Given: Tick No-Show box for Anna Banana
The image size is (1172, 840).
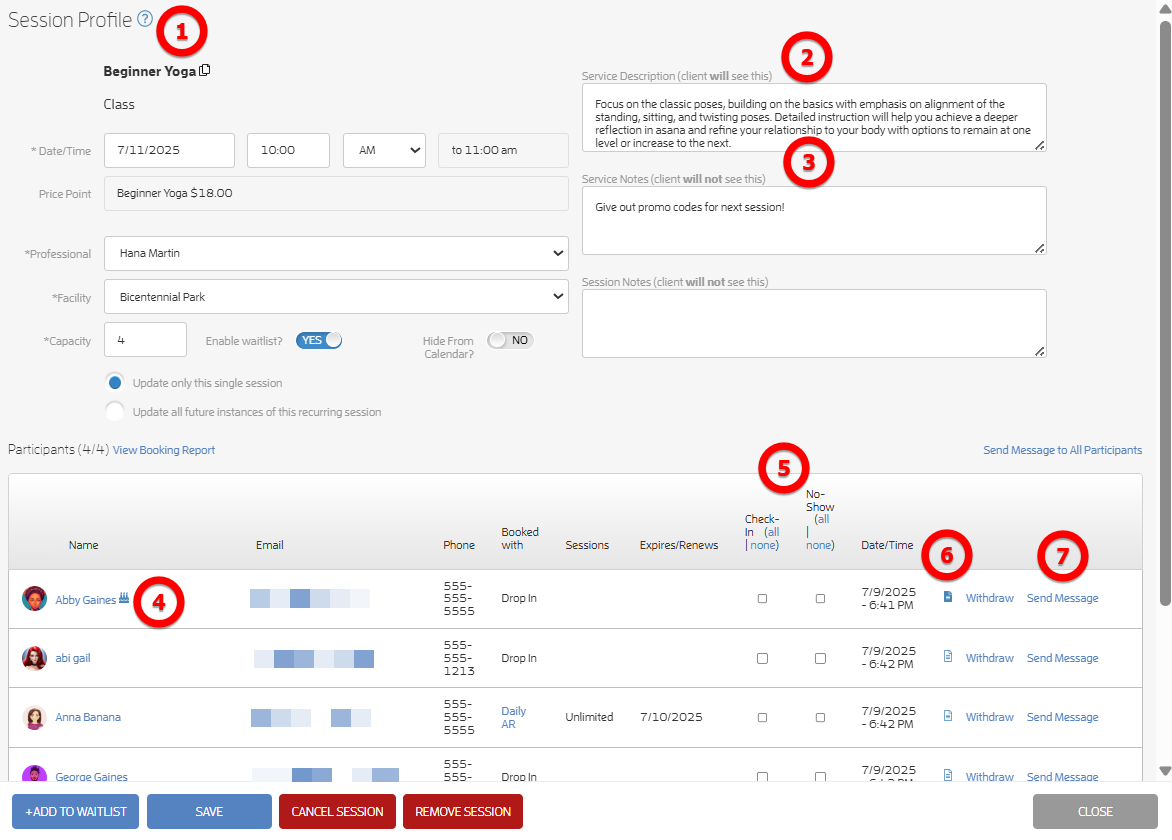Looking at the screenshot, I should [x=820, y=717].
